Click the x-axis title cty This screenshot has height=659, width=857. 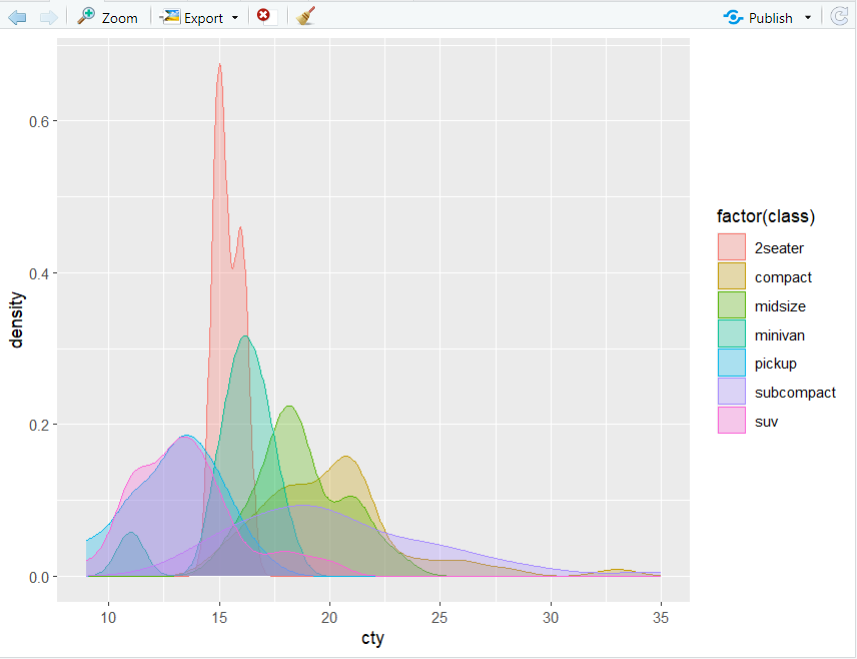coord(372,638)
